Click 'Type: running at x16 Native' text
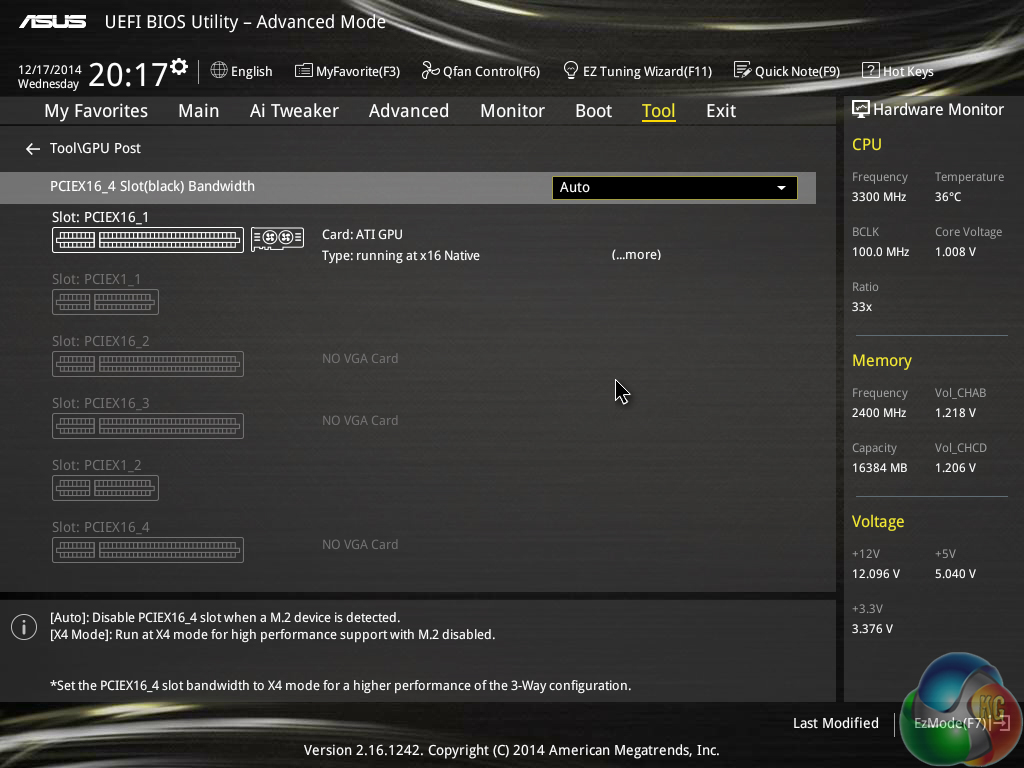 tap(400, 255)
